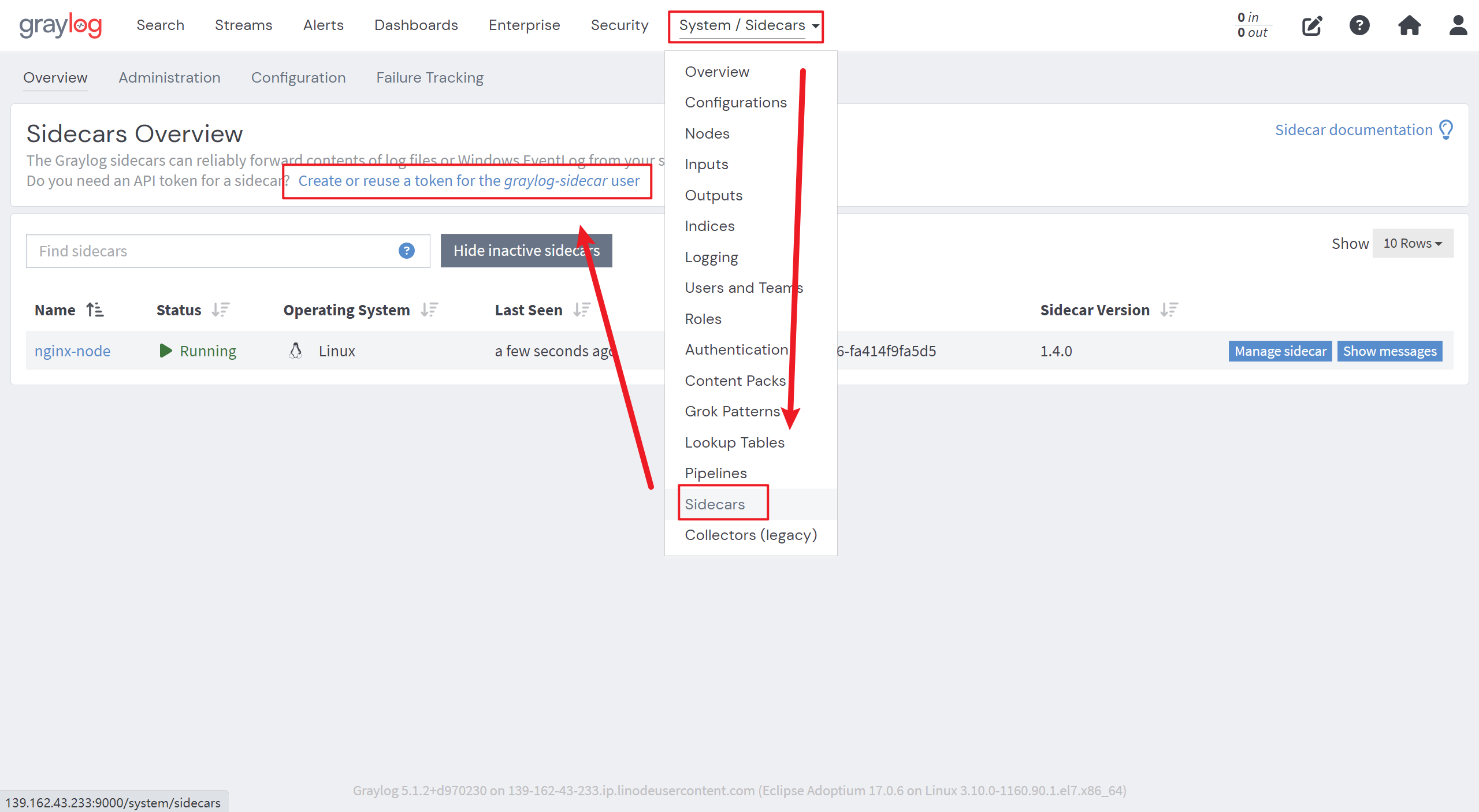This screenshot has width=1479, height=812.
Task: Open the scratchpad edit icon
Action: [x=1311, y=25]
